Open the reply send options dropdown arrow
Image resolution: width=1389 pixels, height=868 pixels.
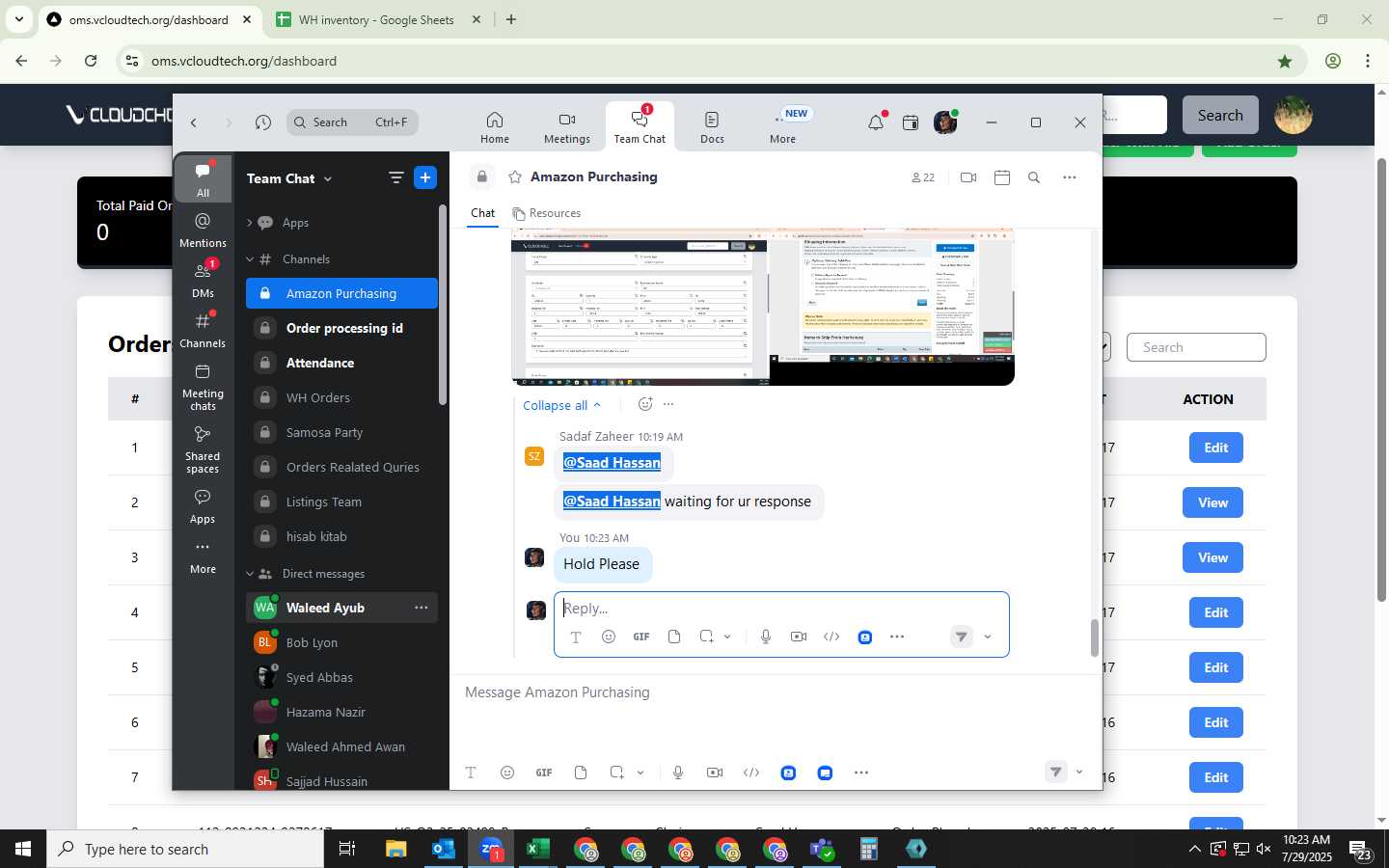pos(988,637)
